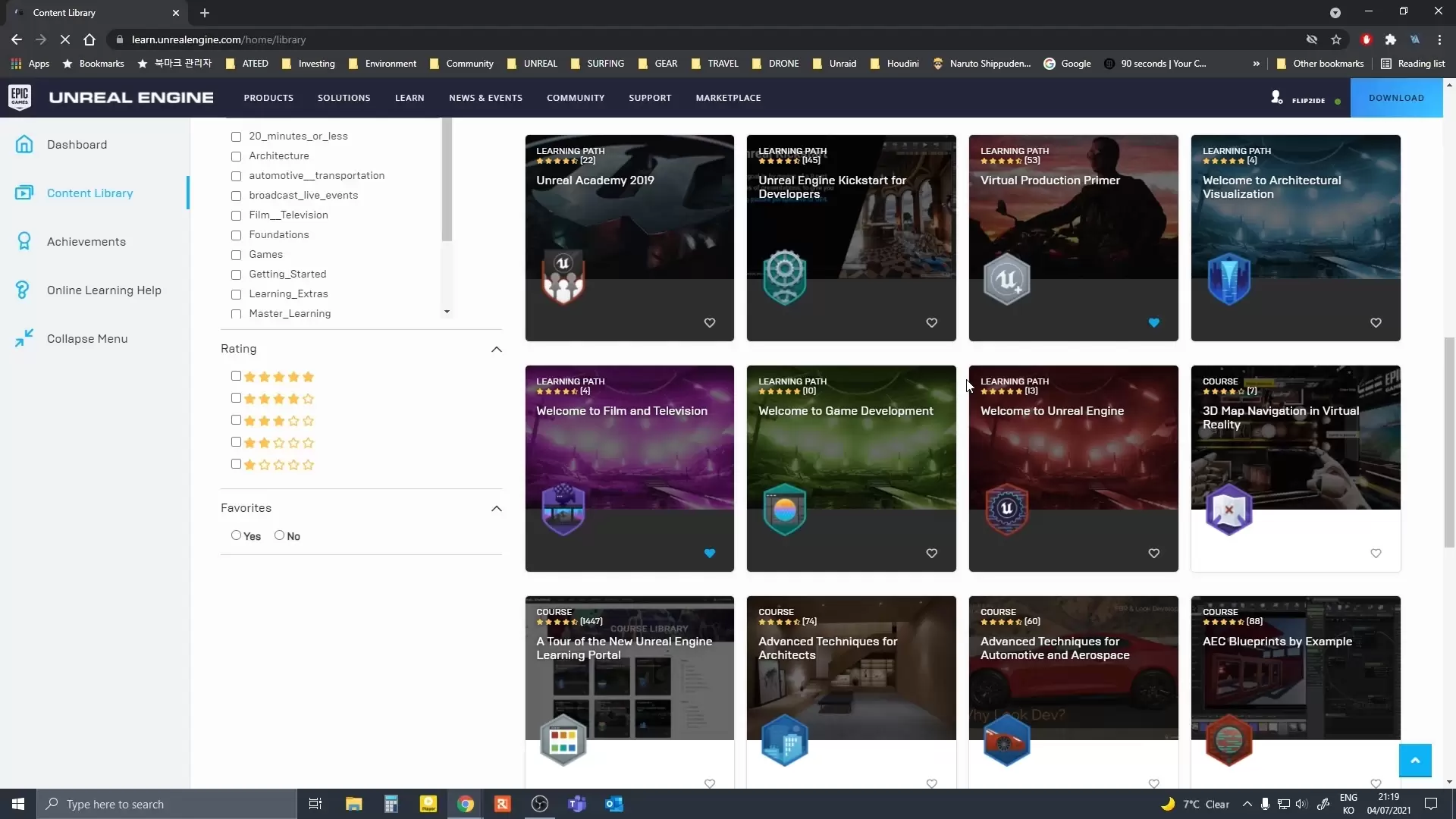The height and width of the screenshot is (819, 1456).
Task: Check the Getting_Started filter checkbox
Action: click(236, 275)
